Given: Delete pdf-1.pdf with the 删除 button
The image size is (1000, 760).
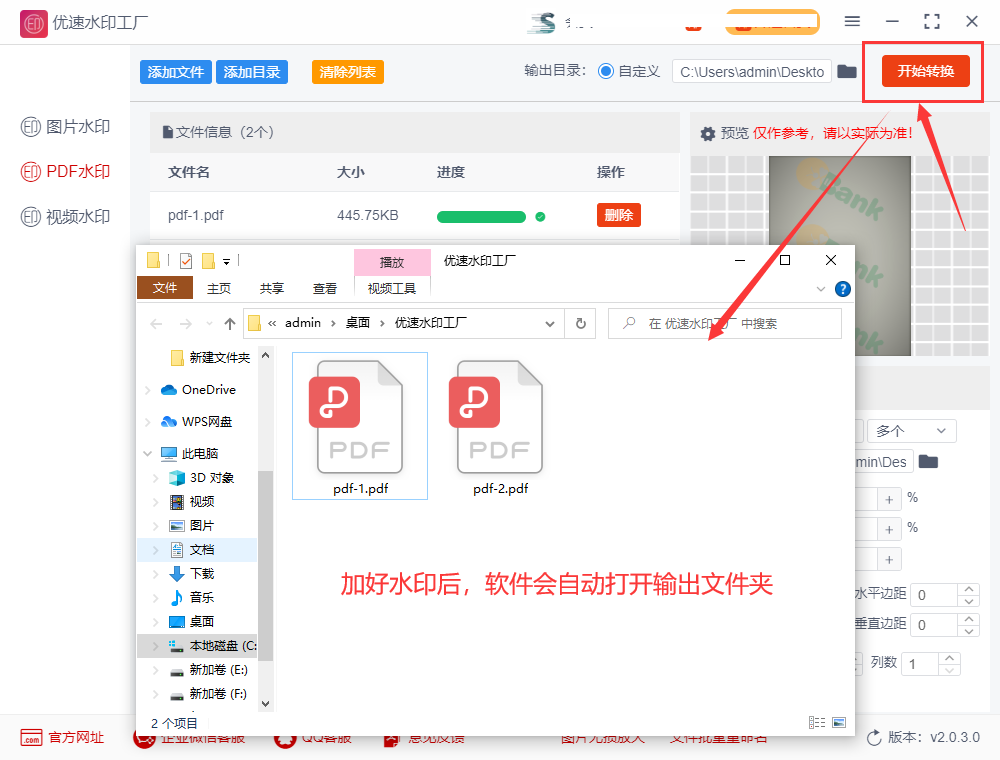Looking at the screenshot, I should [619, 216].
